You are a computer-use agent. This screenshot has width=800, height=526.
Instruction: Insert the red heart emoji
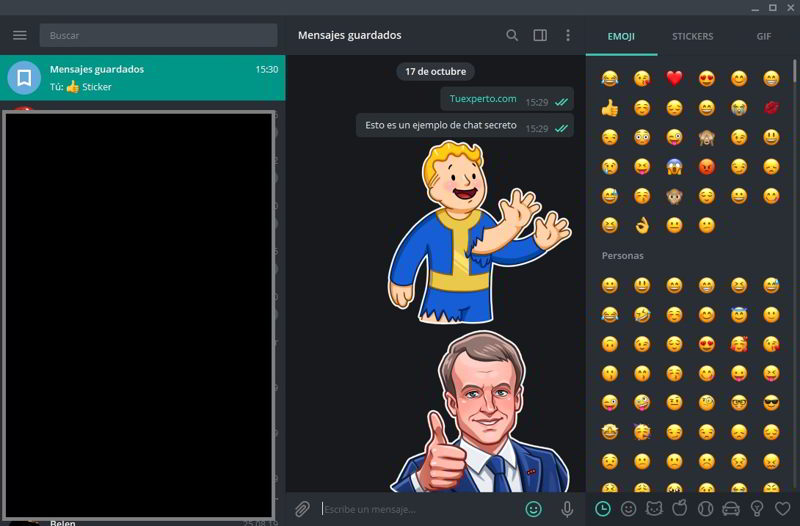[x=673, y=78]
